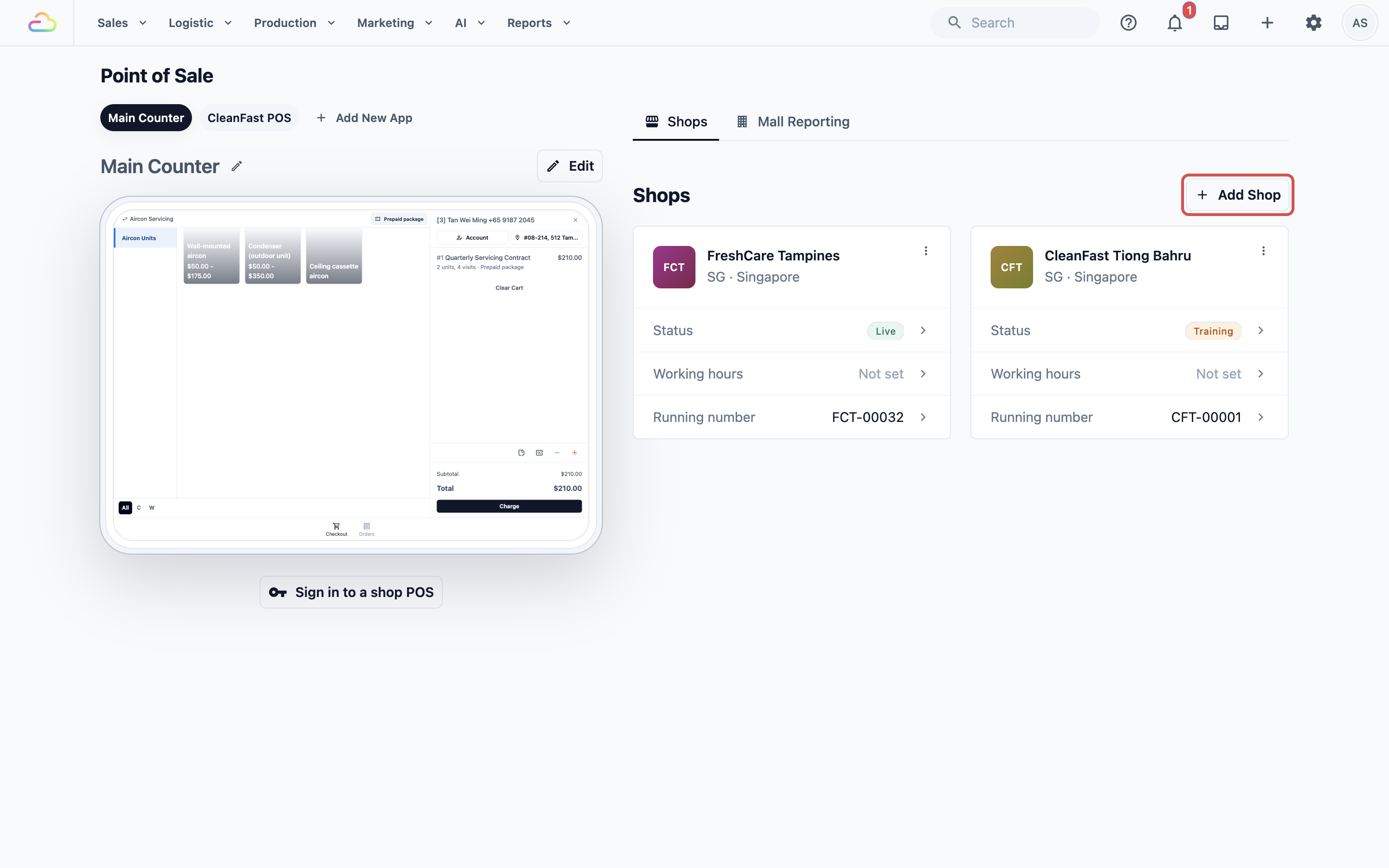This screenshot has width=1389, height=868.
Task: Click Charge button in POS preview
Action: pos(509,506)
